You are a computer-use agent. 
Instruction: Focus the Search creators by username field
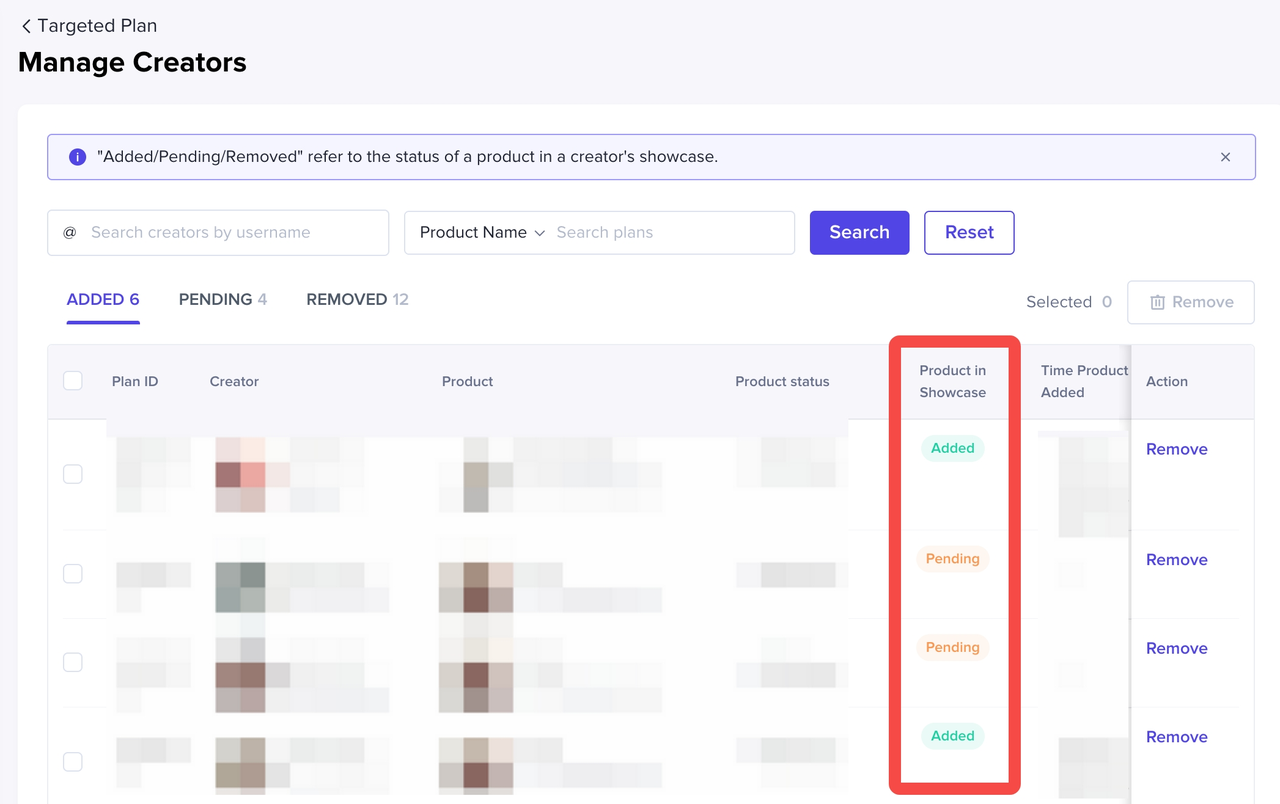[235, 233]
